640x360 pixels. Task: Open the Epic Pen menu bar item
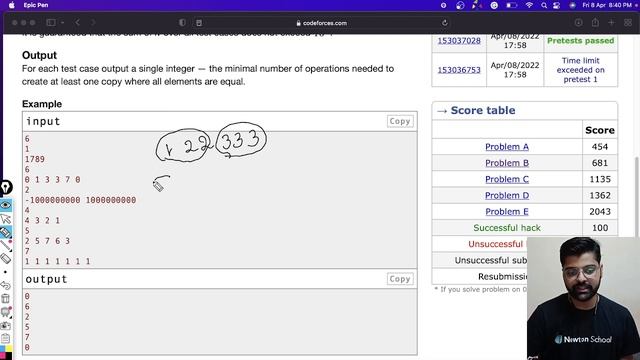point(36,5)
